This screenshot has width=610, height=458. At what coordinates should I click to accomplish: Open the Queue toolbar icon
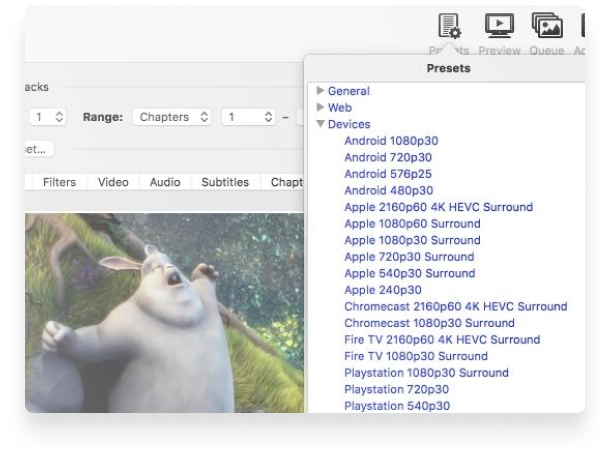(x=547, y=30)
